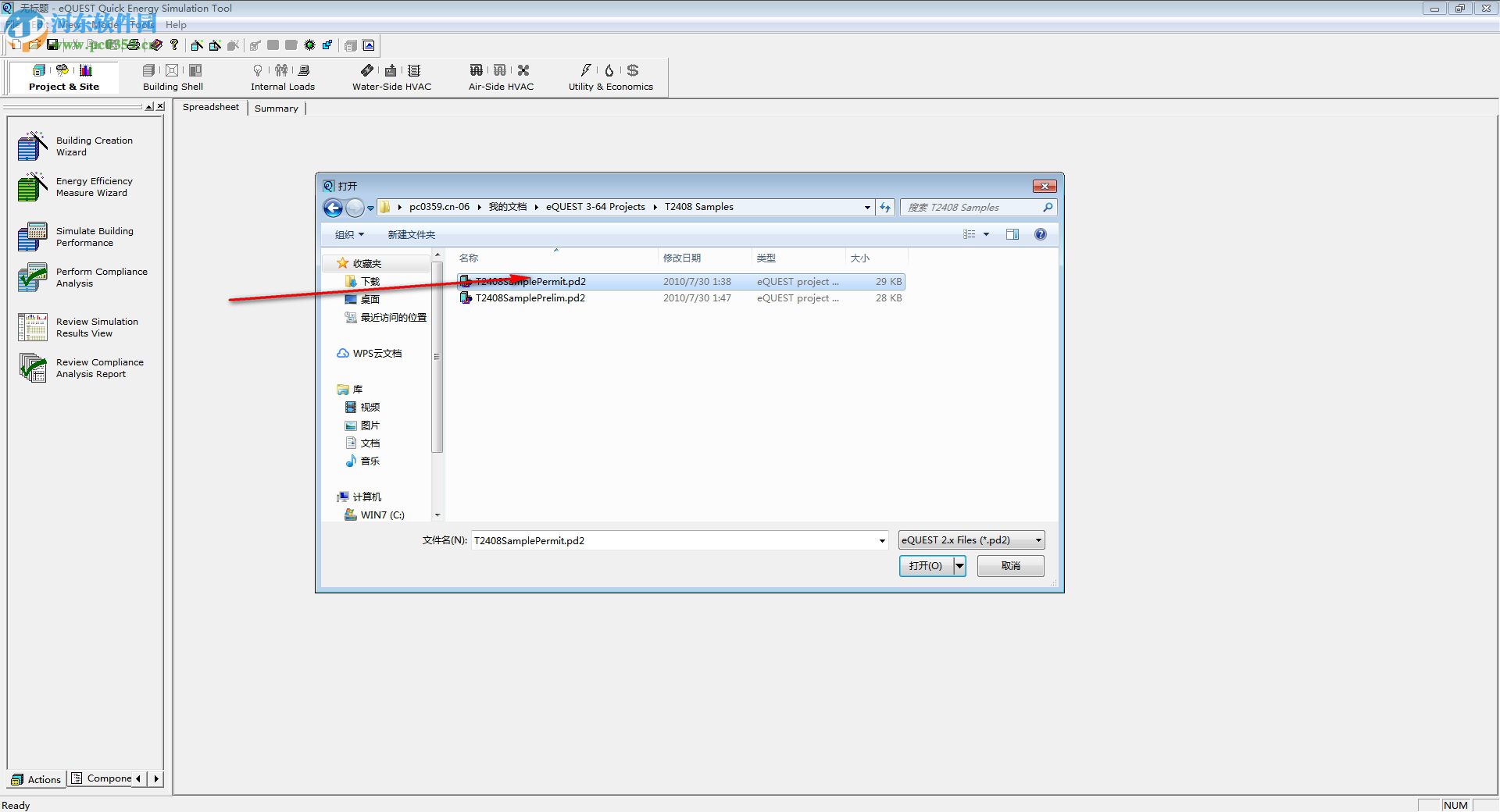Open WPS云文档 in navigation pane
This screenshot has height=812, width=1500.
[x=370, y=354]
